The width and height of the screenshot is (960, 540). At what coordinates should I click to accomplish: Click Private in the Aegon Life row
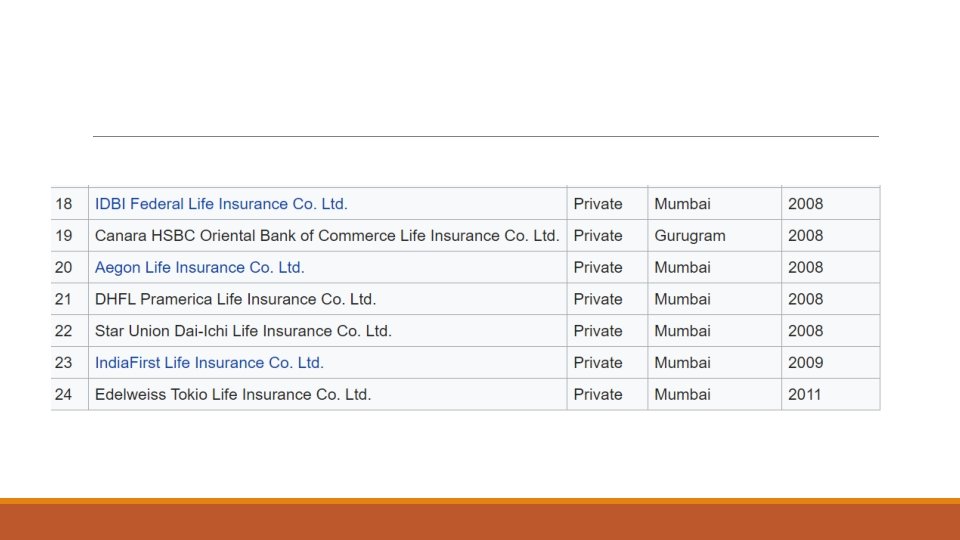point(598,268)
